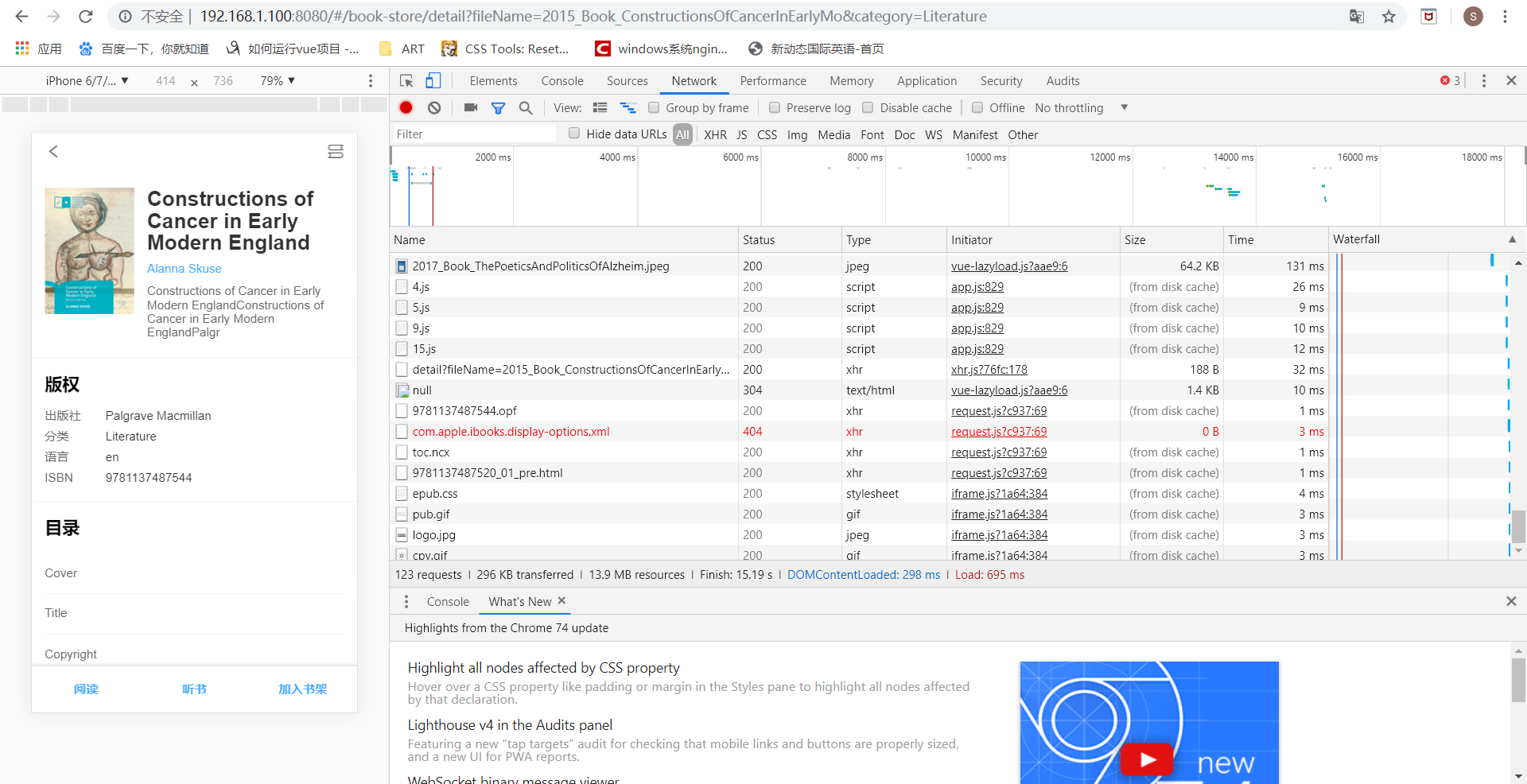Filter requests by XHR type
This screenshot has height=784, width=1527.
point(715,134)
